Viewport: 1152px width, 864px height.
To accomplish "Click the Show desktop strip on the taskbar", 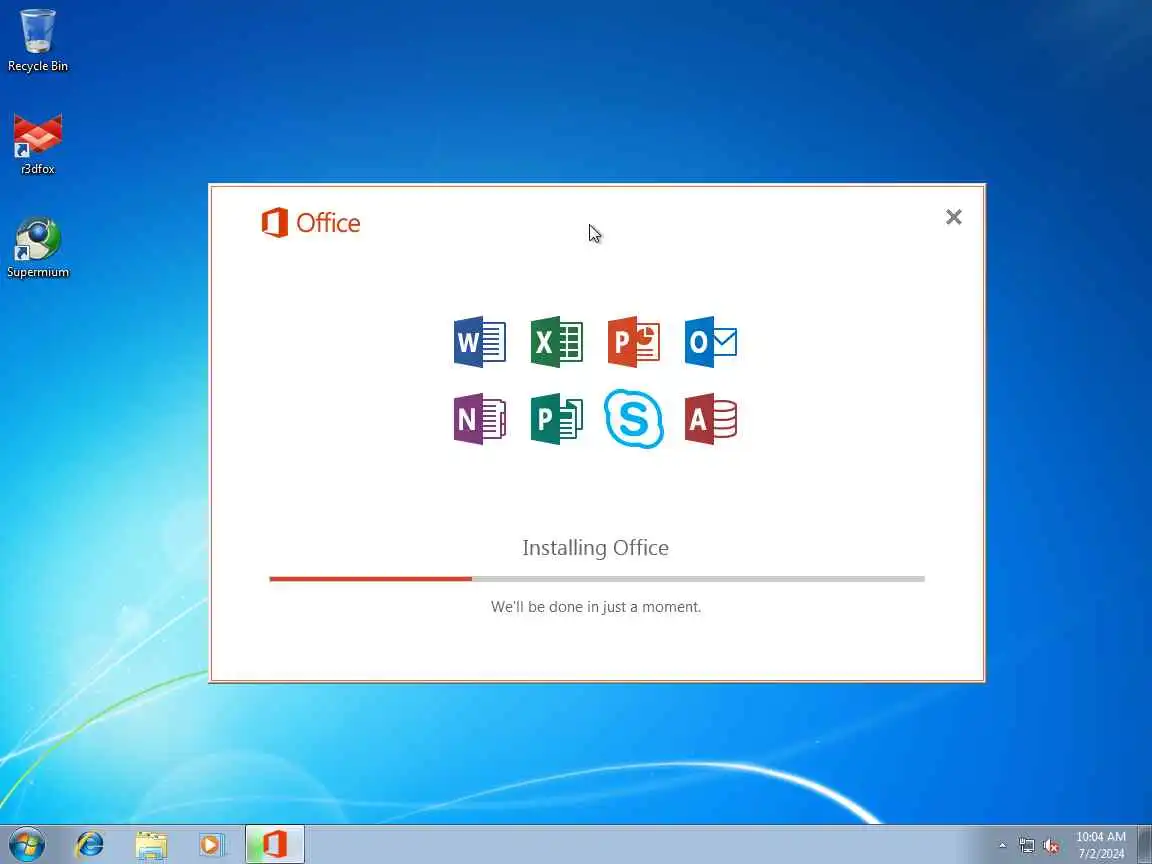I will coord(1145,845).
